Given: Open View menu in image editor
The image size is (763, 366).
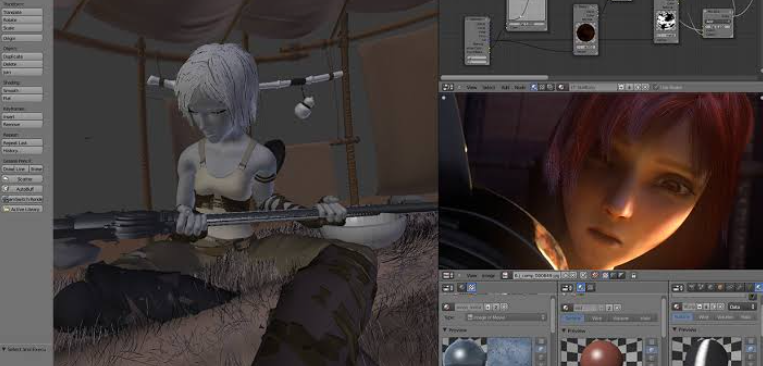Looking at the screenshot, I should click(472, 275).
